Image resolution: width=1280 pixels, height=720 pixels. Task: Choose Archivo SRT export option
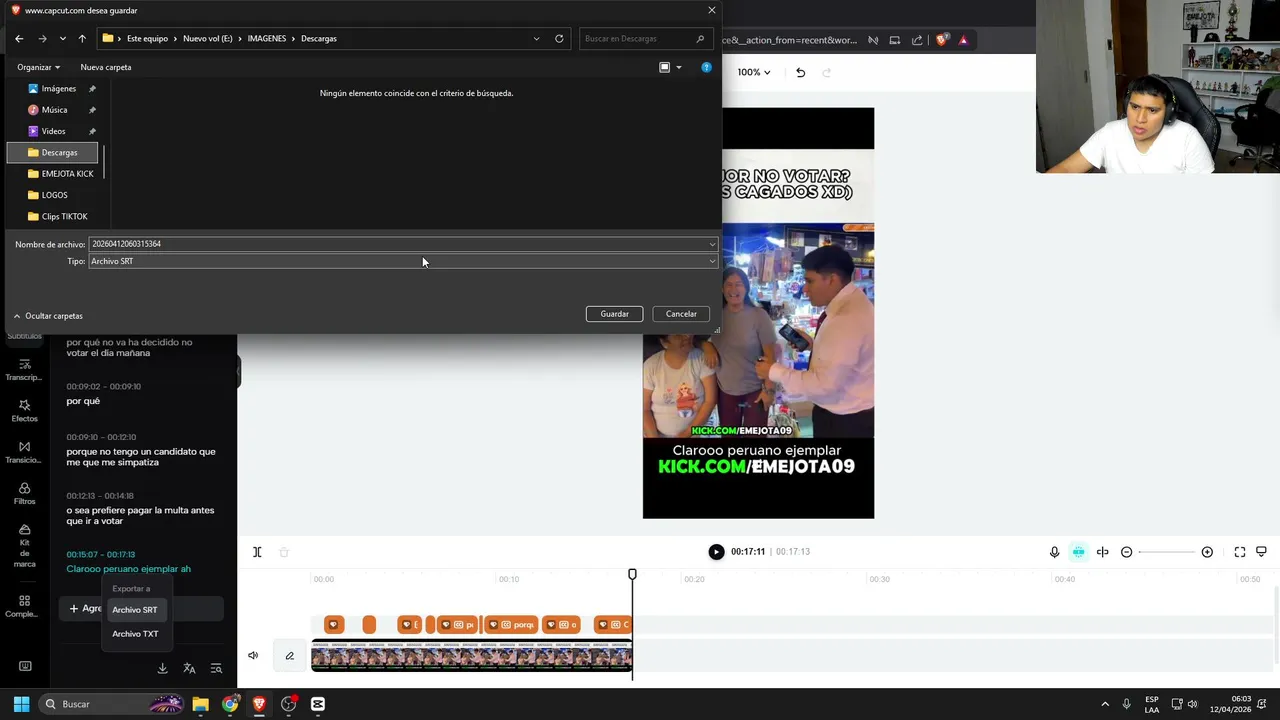[x=135, y=610]
